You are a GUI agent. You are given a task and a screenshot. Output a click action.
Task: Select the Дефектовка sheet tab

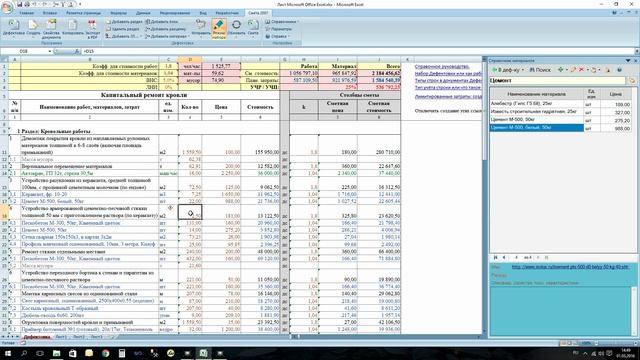tap(37, 337)
